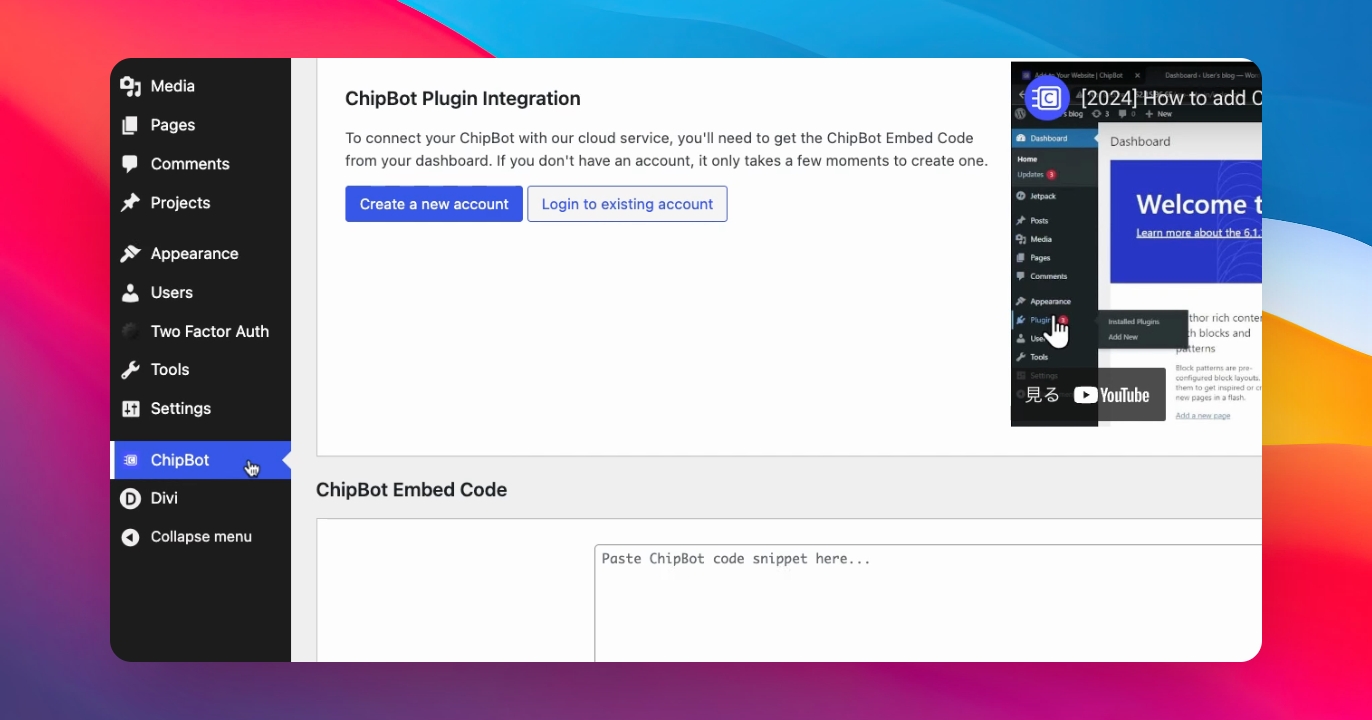Image resolution: width=1372 pixels, height=720 pixels.
Task: Click the Projects pin icon
Action: (130, 203)
